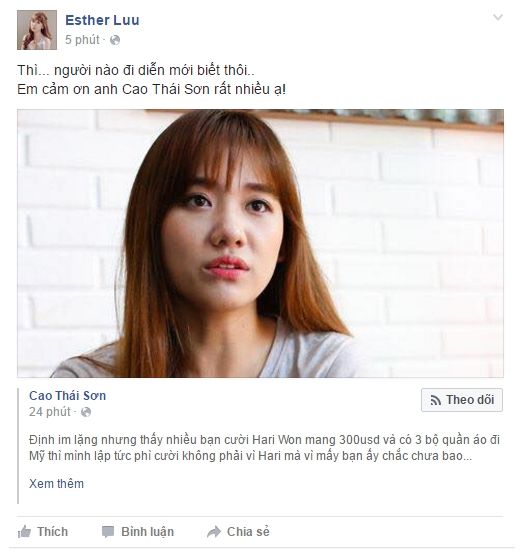Image resolution: width=522 pixels, height=552 pixels.
Task: Click the post caption mentioning Cao Thái Sơn
Action: coord(151,80)
